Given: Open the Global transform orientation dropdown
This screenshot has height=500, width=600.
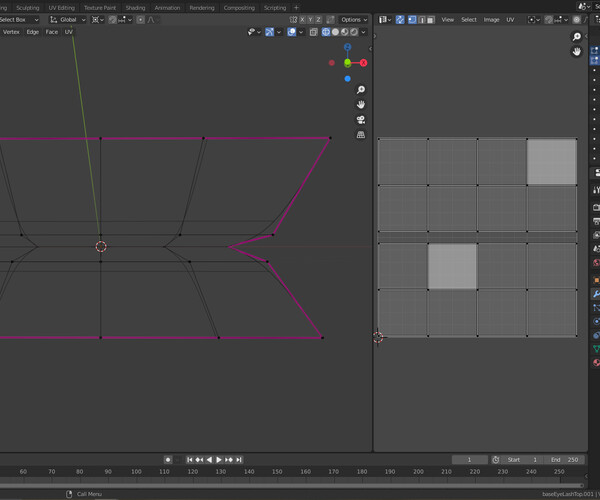Looking at the screenshot, I should click(x=68, y=20).
